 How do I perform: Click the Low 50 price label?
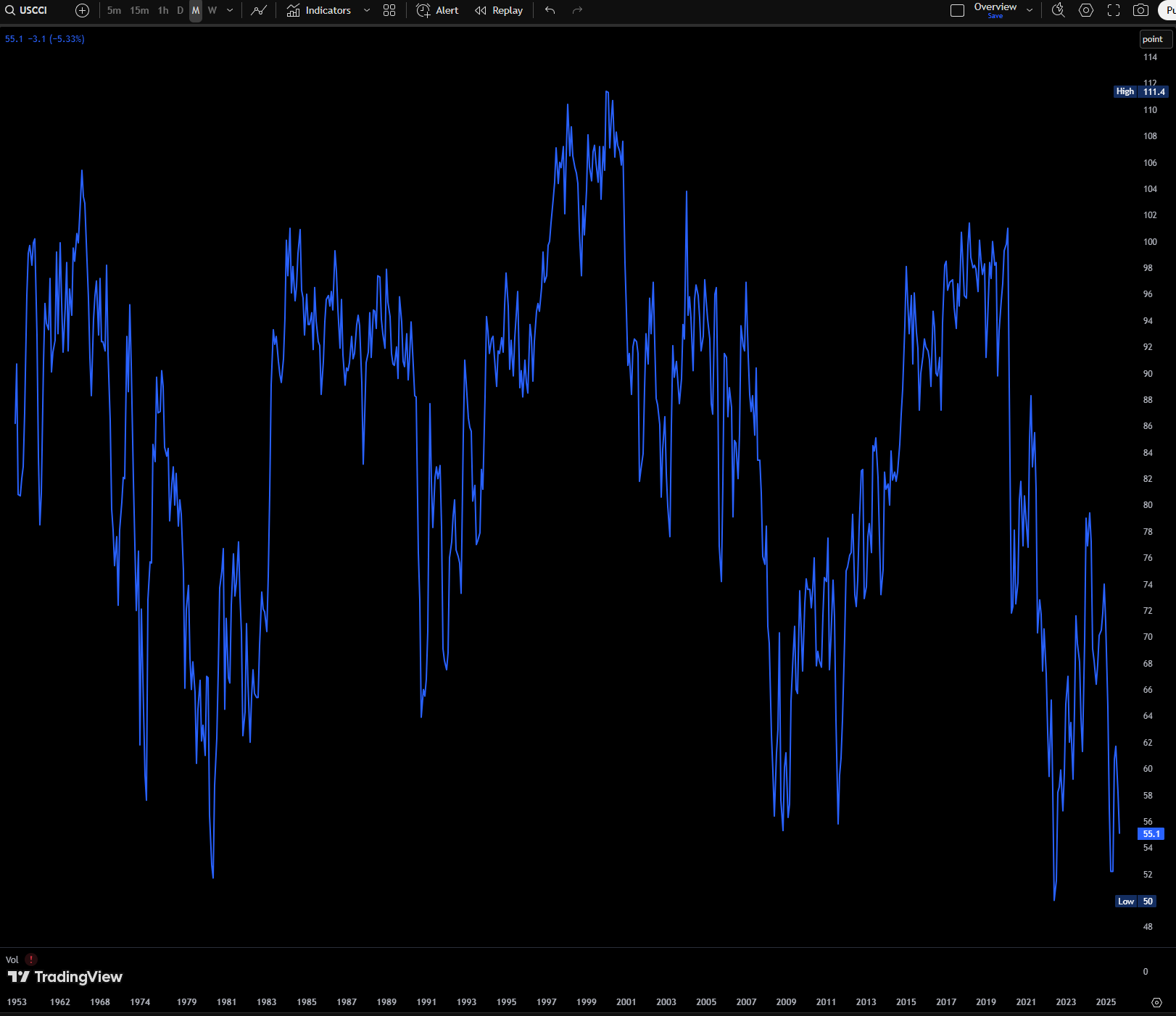click(x=1135, y=902)
